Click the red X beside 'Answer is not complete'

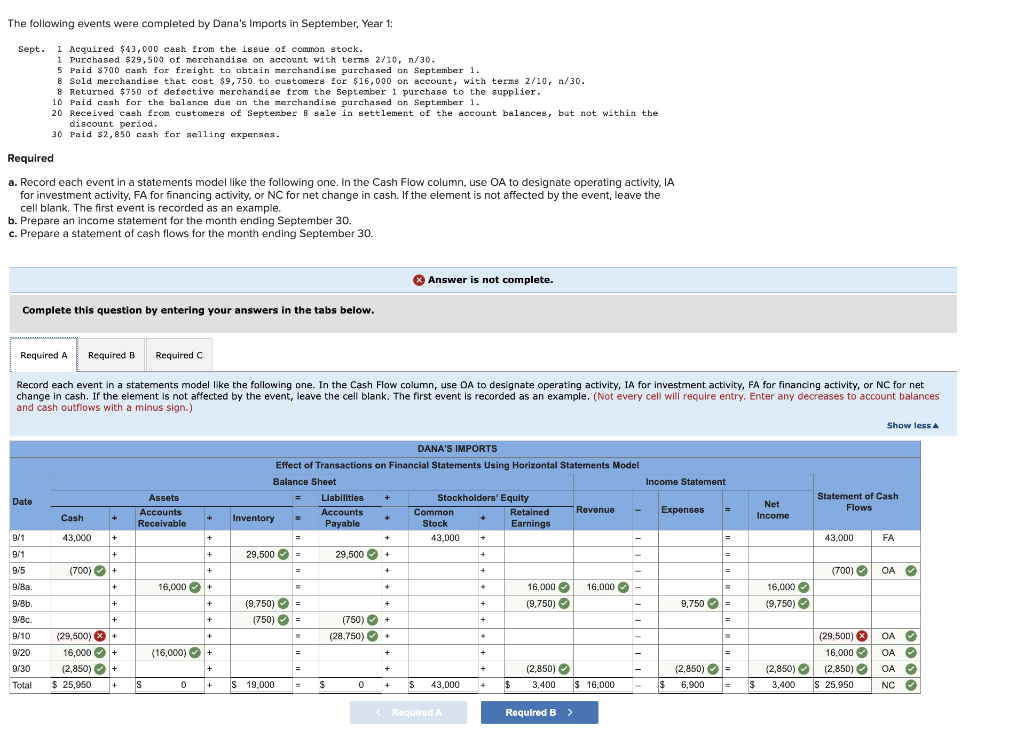pyautogui.click(x=419, y=280)
